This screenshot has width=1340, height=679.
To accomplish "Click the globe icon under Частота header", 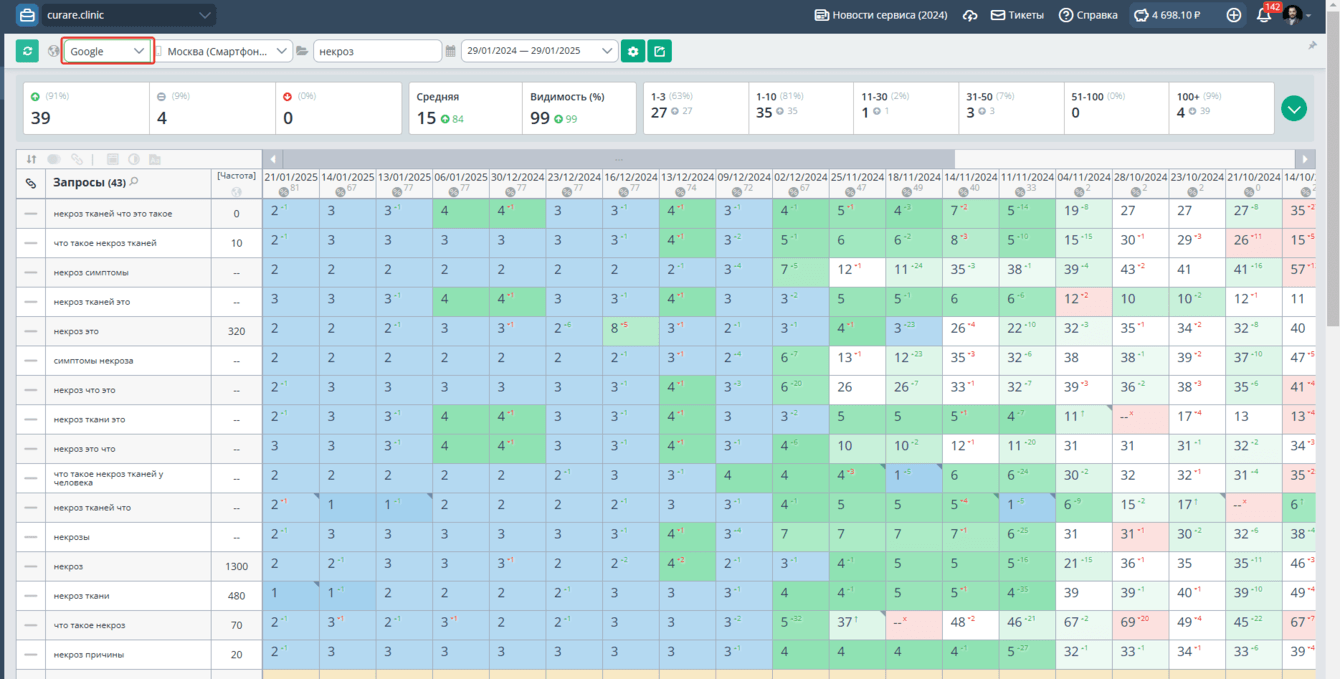I will (236, 191).
